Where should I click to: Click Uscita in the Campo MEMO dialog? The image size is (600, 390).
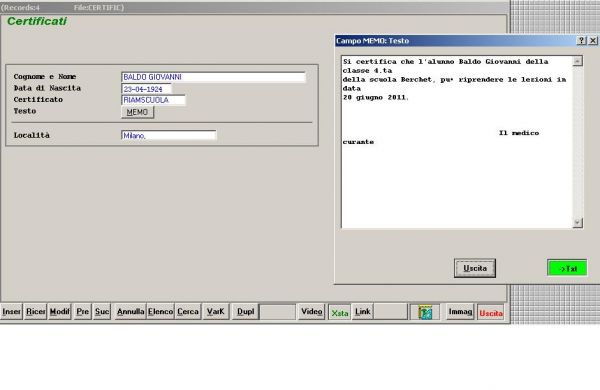(475, 268)
